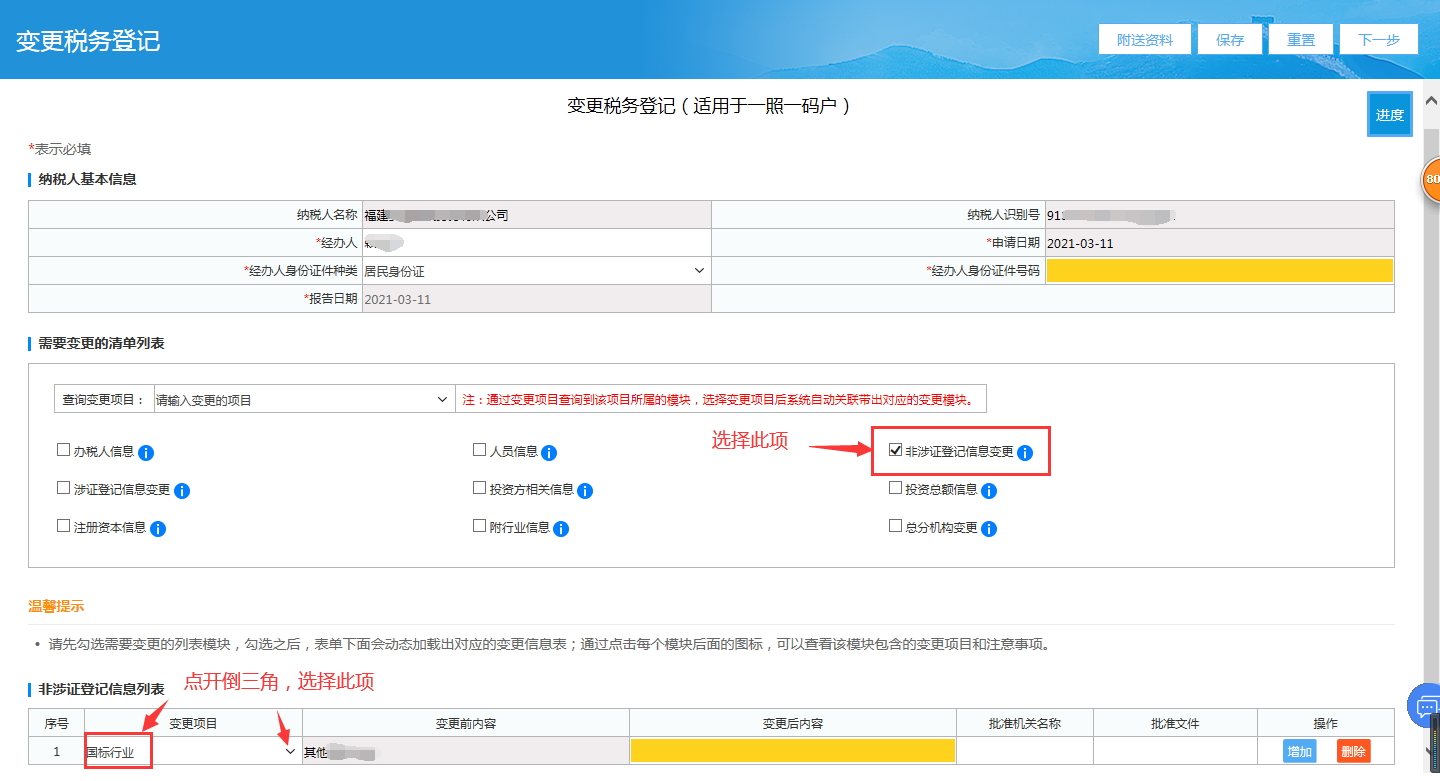
Task: Click the 变更后内容 yellow input field
Action: coord(793,751)
